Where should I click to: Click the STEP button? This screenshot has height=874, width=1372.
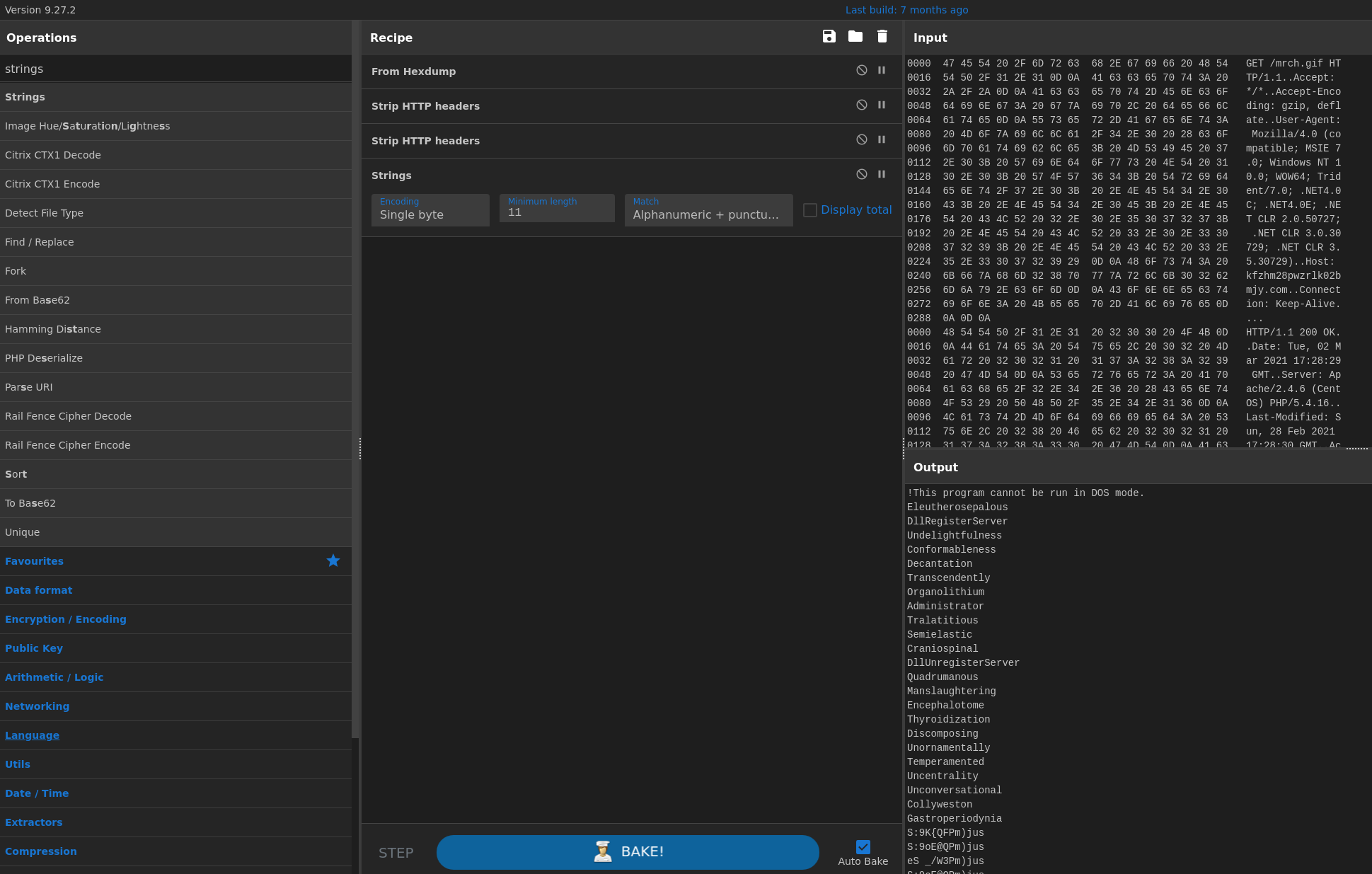[x=396, y=853]
